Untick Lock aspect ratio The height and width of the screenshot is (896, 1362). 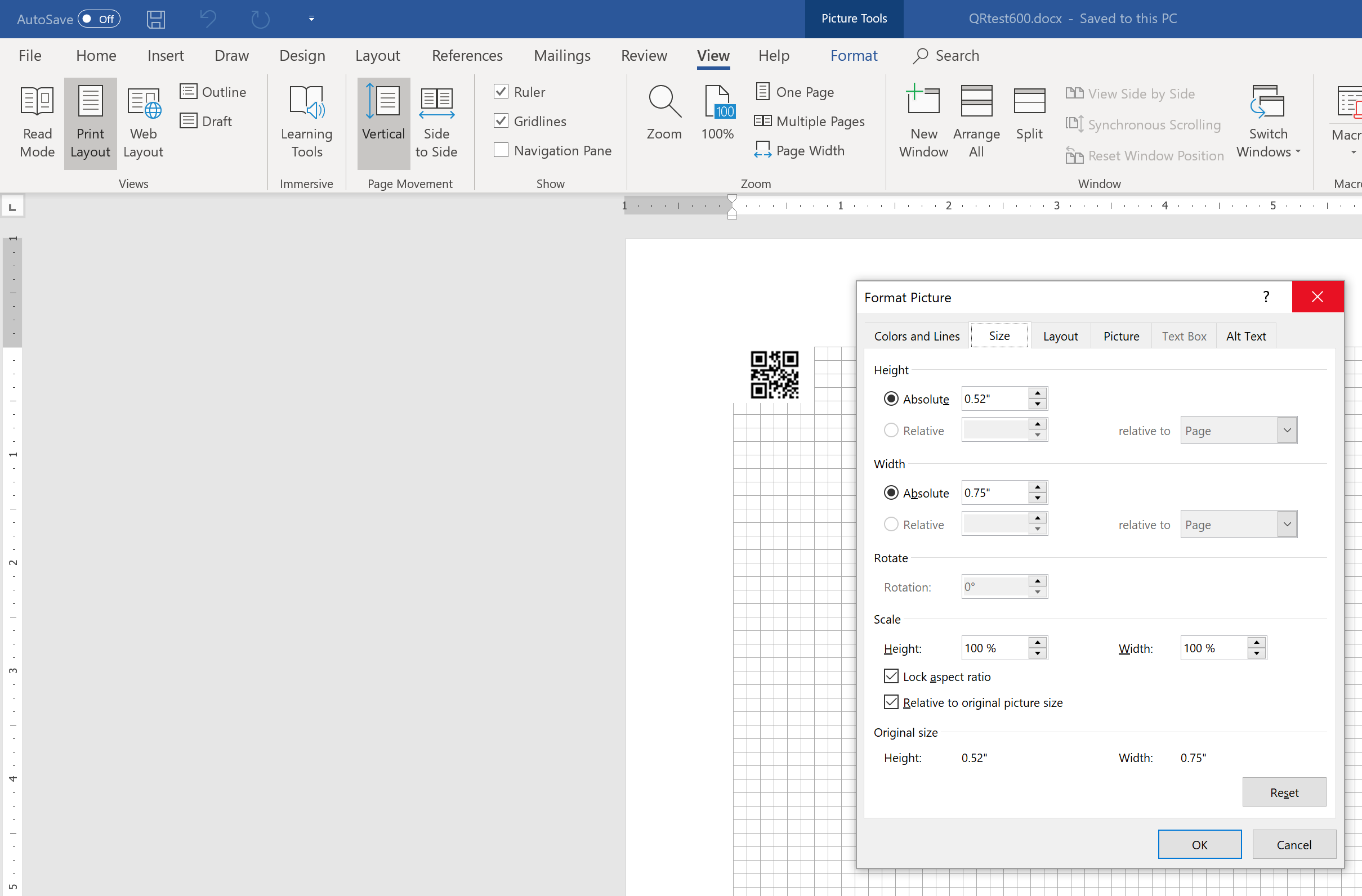tap(891, 677)
